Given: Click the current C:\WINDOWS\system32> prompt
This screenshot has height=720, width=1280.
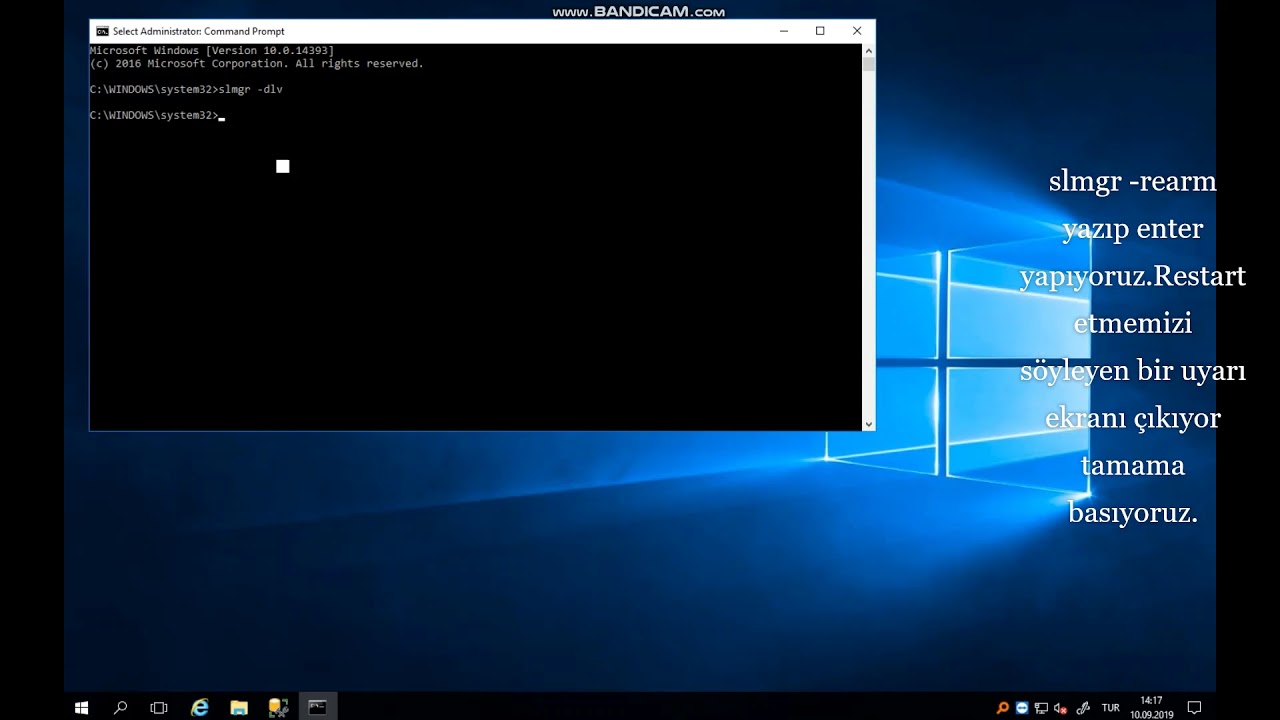Looking at the screenshot, I should [x=154, y=115].
